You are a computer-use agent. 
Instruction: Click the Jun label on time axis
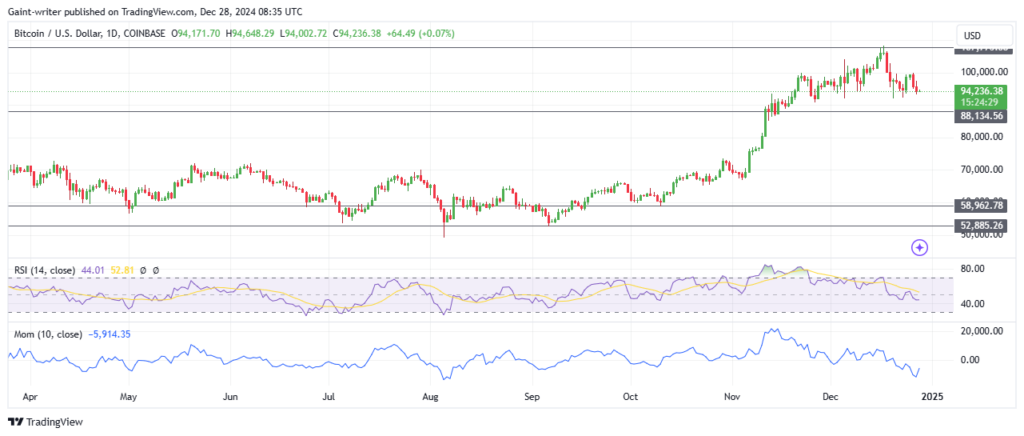[230, 396]
